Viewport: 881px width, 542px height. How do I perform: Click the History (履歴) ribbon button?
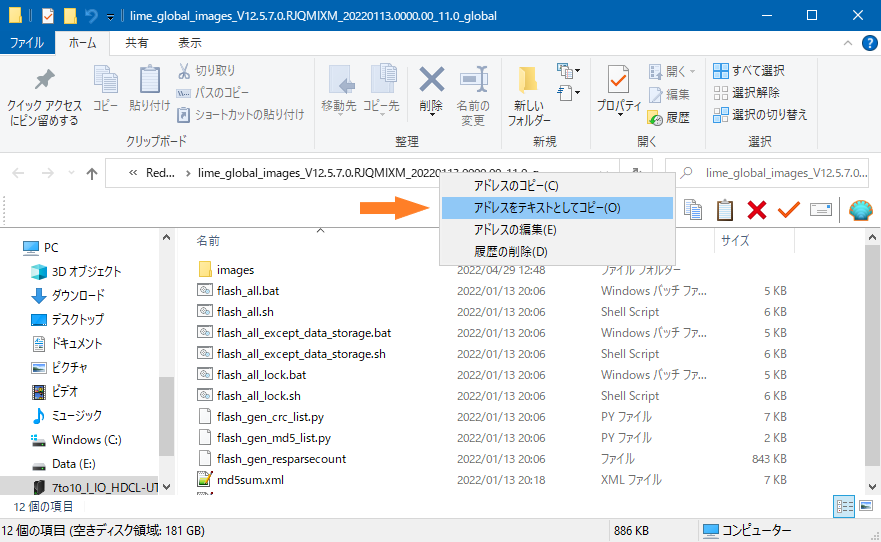[669, 117]
